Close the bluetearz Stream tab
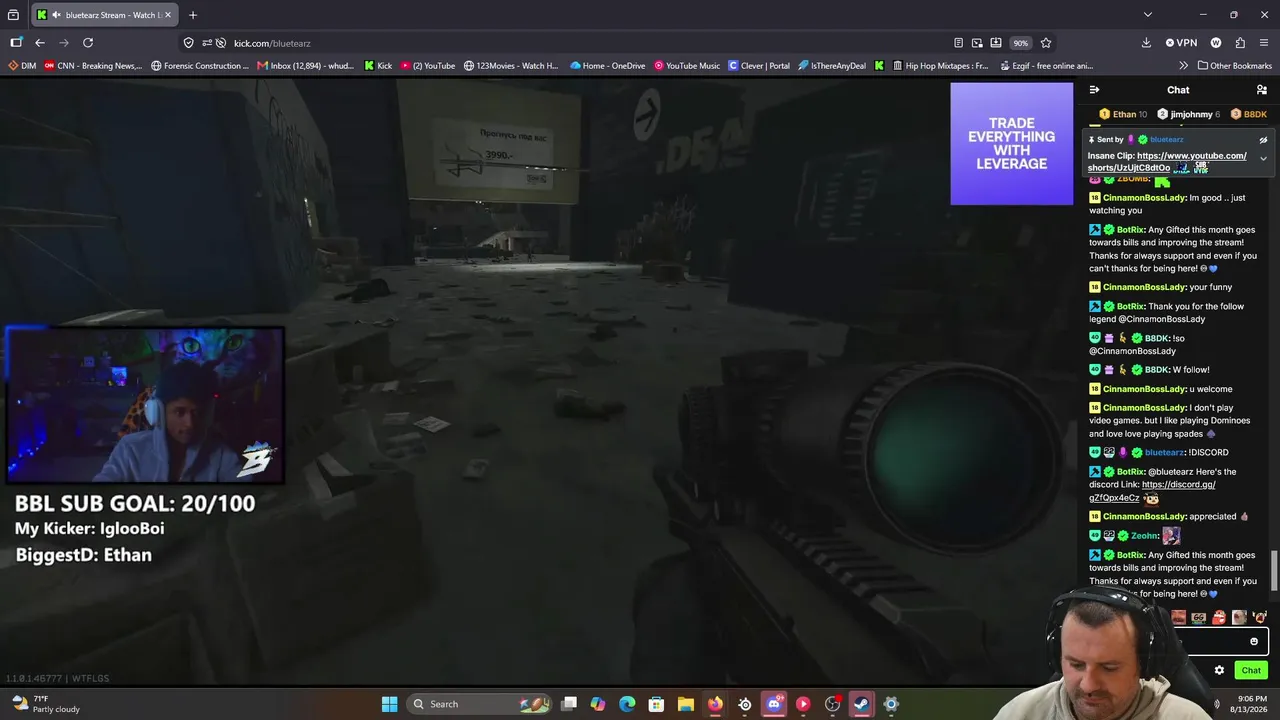This screenshot has height=720, width=1280. (168, 15)
